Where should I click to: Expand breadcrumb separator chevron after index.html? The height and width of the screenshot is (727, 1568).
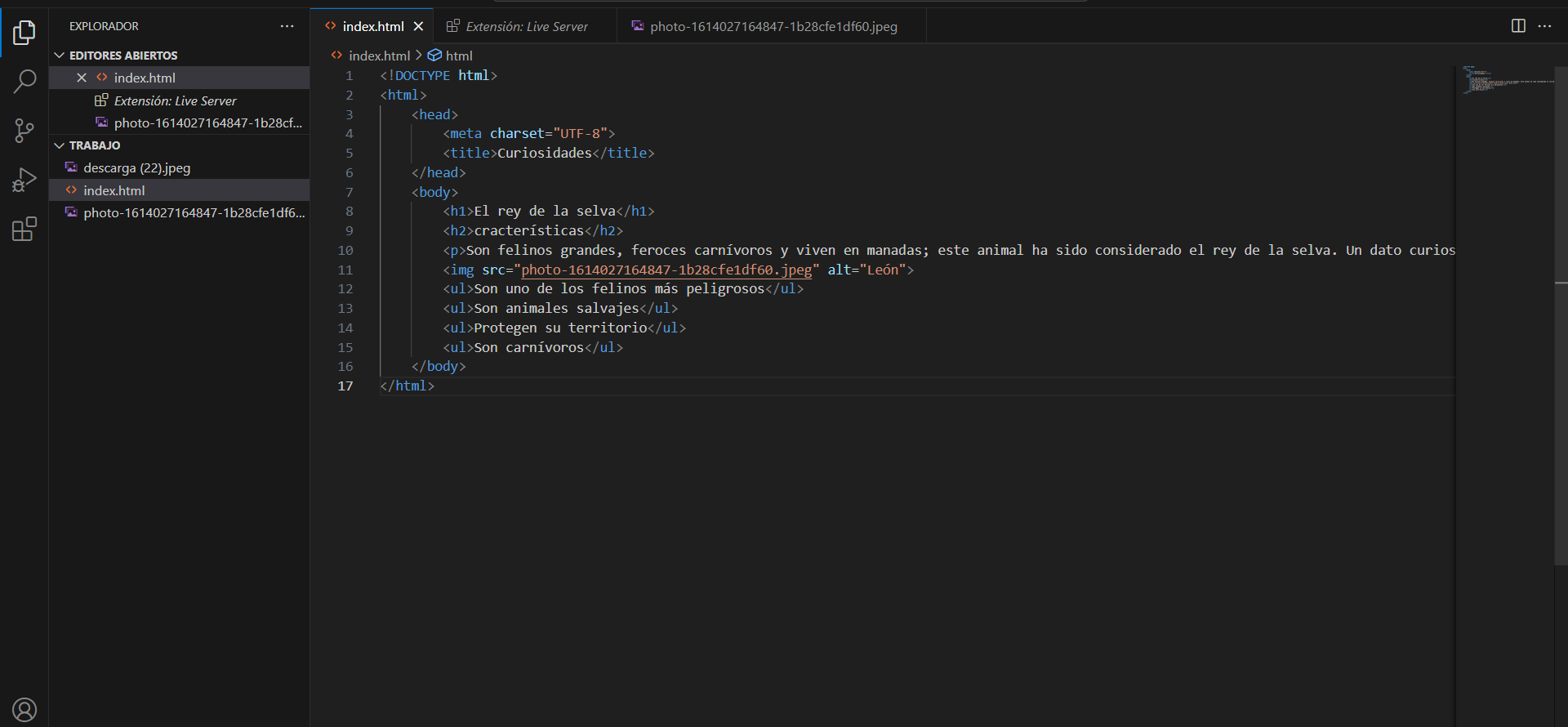tap(419, 55)
